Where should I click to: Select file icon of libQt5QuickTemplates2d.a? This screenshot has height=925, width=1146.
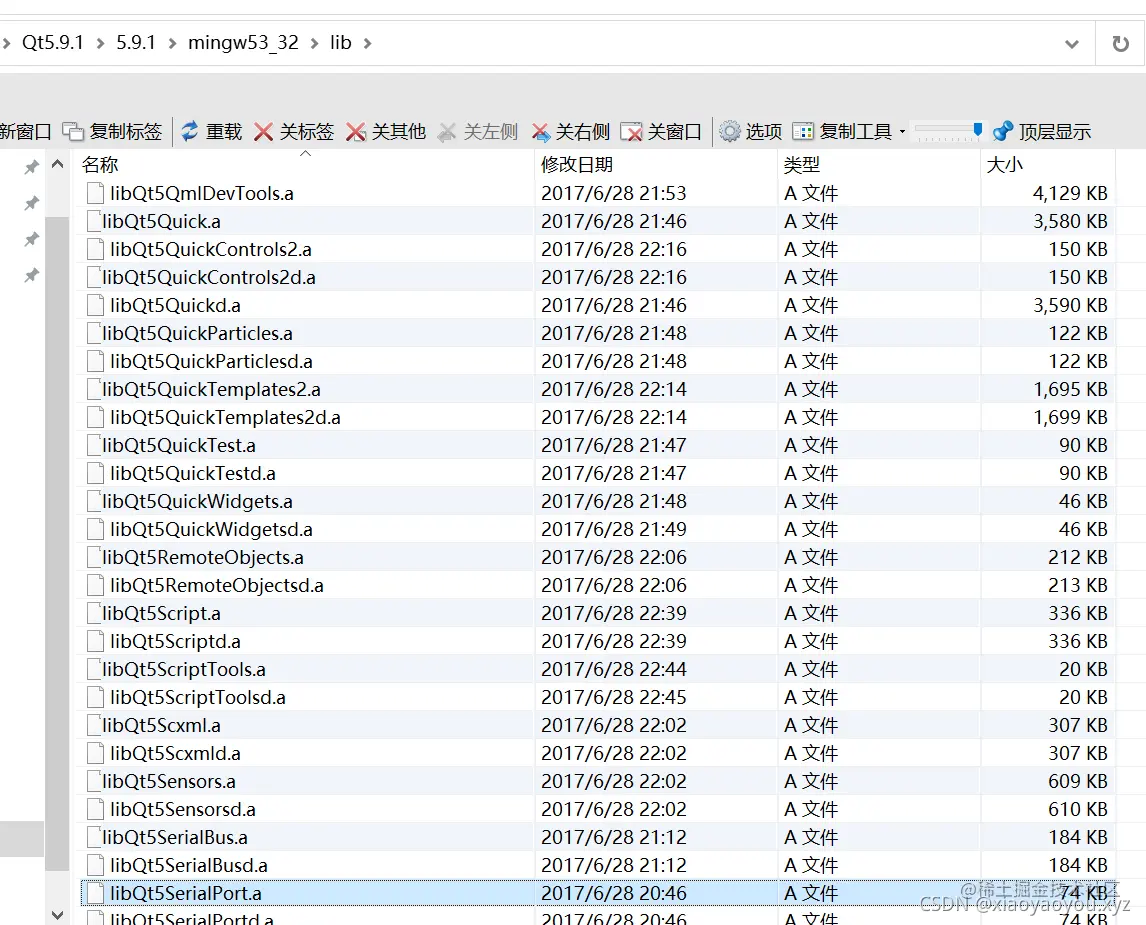pyautogui.click(x=95, y=417)
